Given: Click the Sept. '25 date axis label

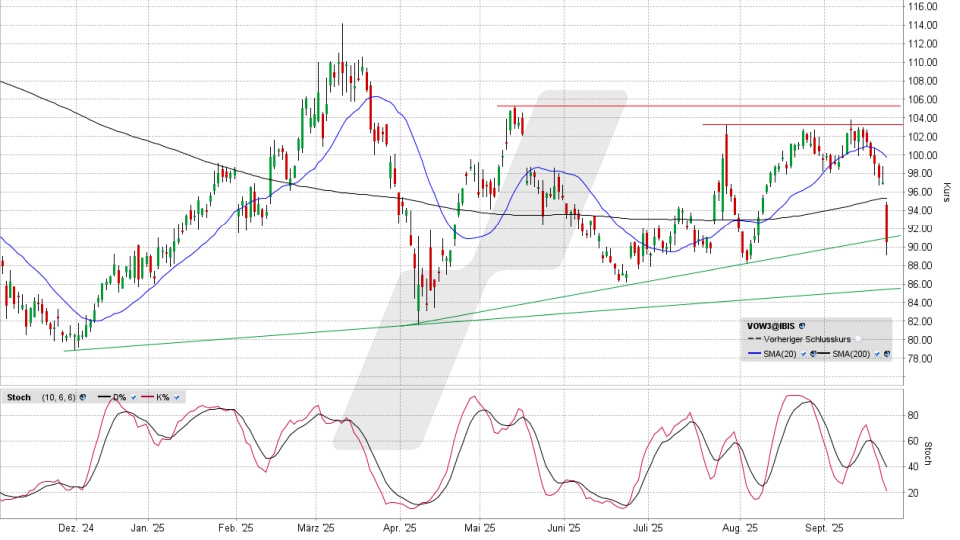Looking at the screenshot, I should (825, 526).
